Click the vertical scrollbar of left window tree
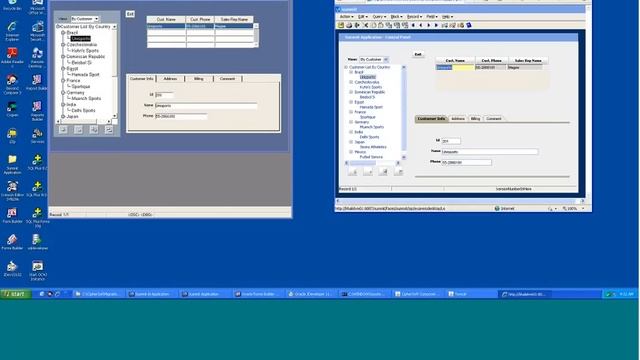Screen dimensions: 640x360 pos(115,71)
